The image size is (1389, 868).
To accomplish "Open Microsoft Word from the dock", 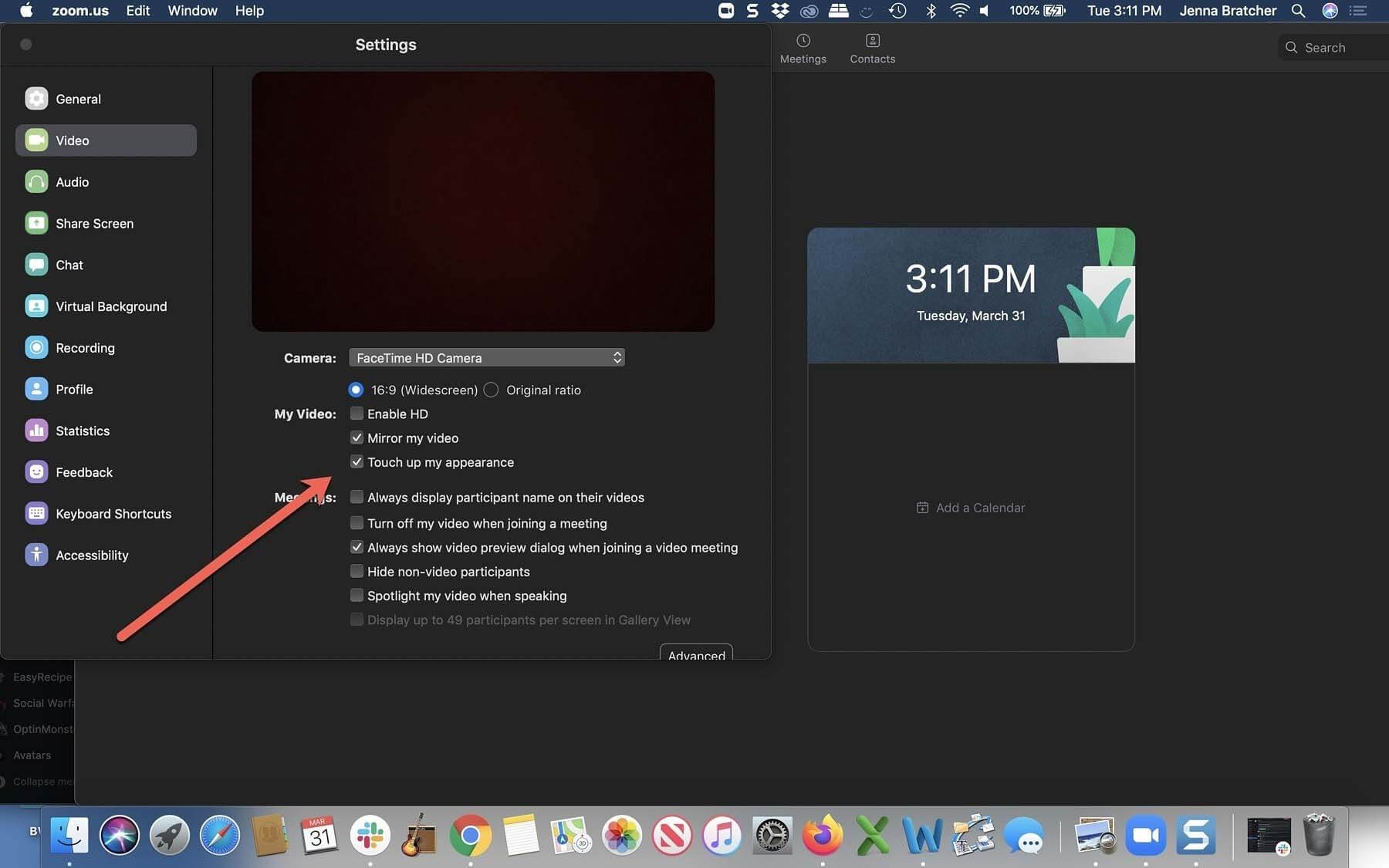I will 923,835.
